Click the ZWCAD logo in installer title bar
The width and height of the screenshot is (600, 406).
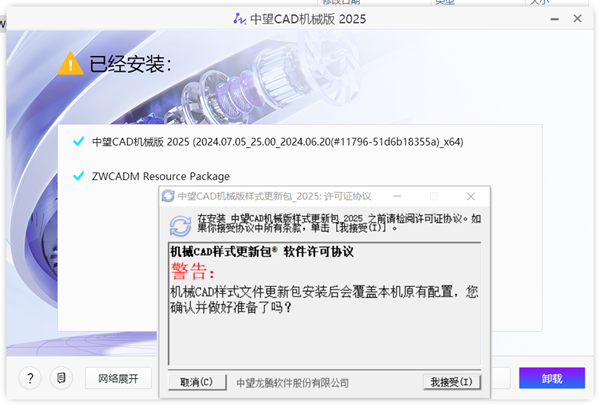(240, 18)
